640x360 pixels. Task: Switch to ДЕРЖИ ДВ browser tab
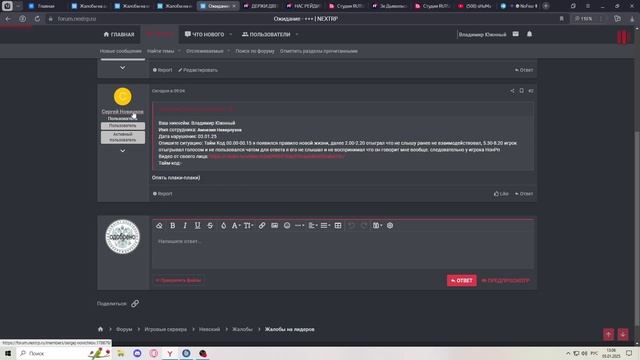[x=261, y=6]
